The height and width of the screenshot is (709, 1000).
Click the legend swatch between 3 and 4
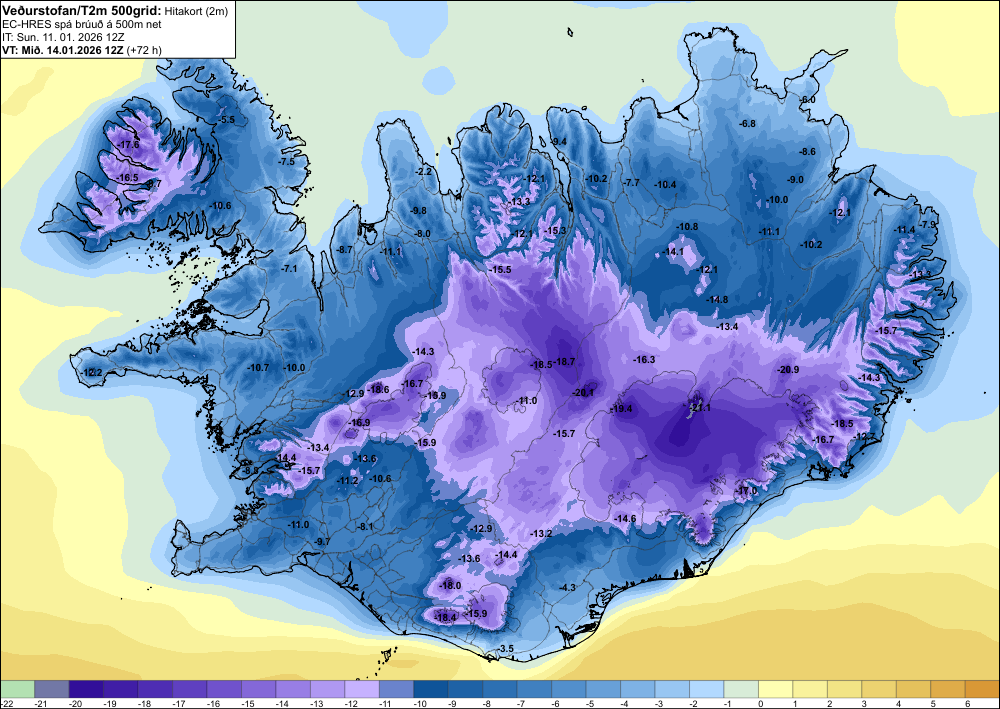click(x=879, y=689)
